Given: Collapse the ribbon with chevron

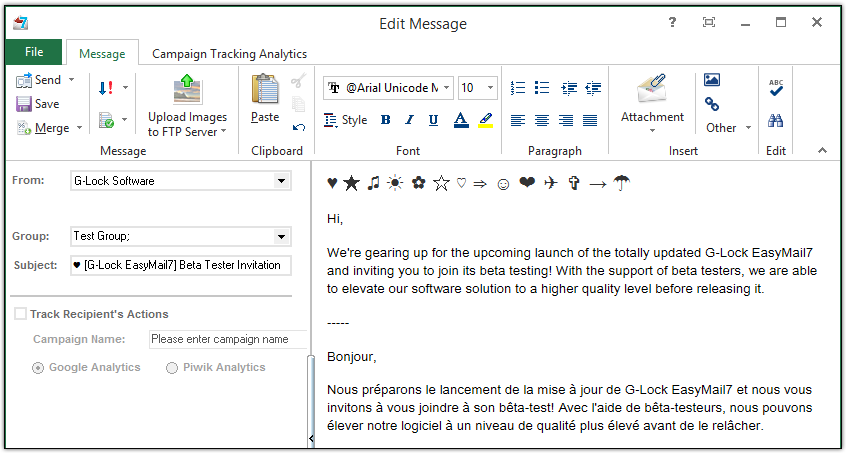Looking at the screenshot, I should (823, 150).
